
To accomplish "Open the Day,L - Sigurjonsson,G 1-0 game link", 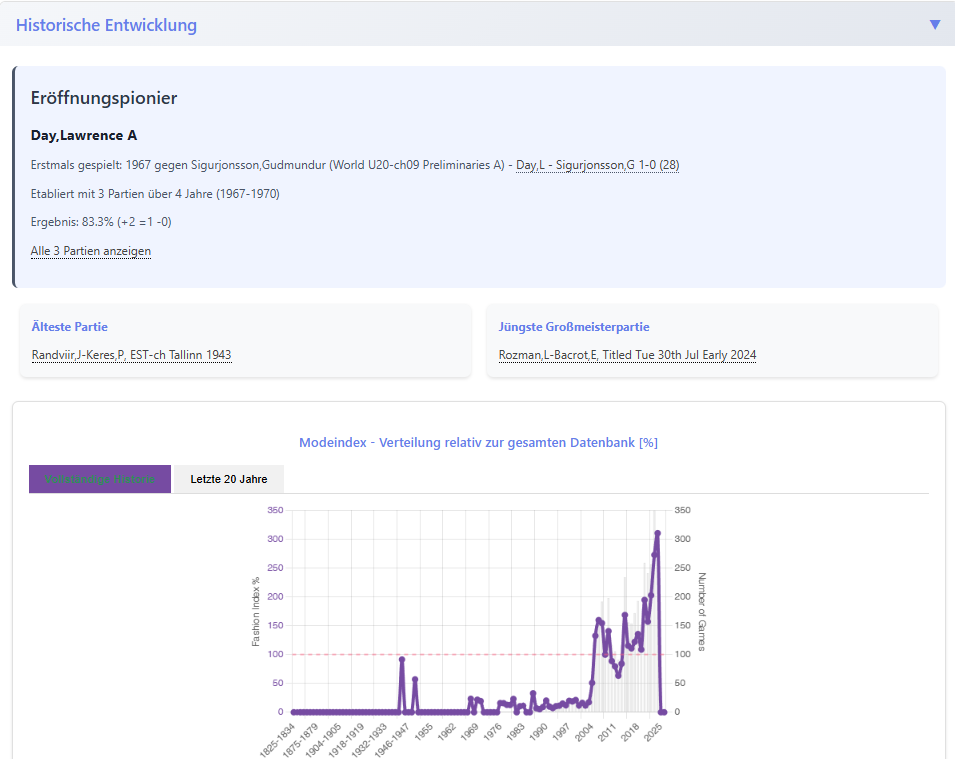I will pyautogui.click(x=597, y=165).
